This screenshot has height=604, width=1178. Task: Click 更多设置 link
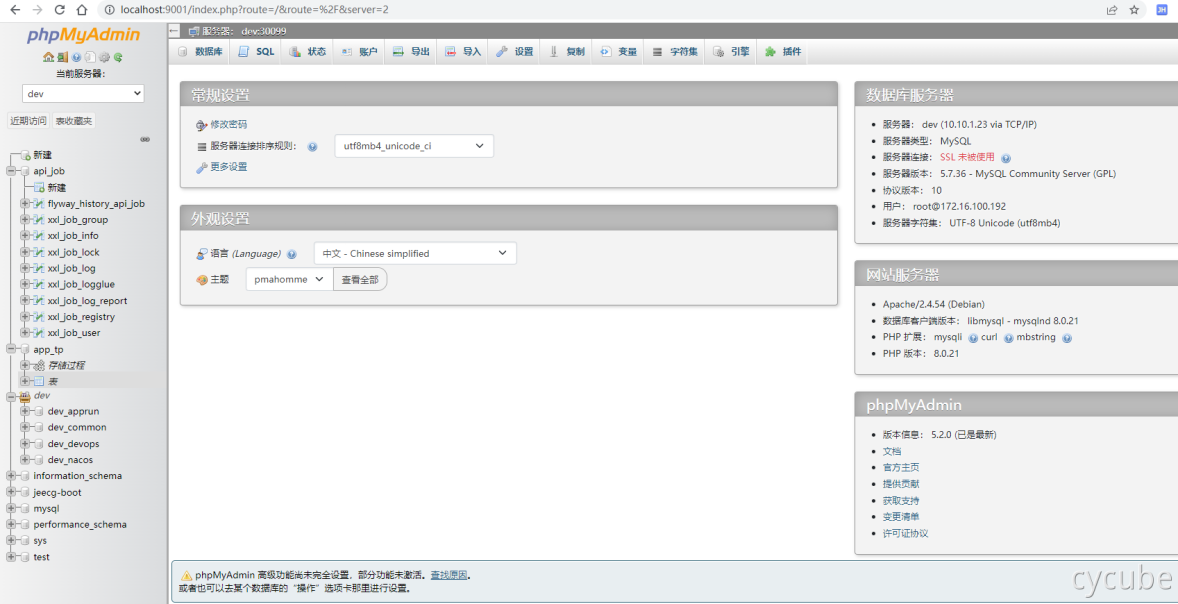pyautogui.click(x=228, y=167)
